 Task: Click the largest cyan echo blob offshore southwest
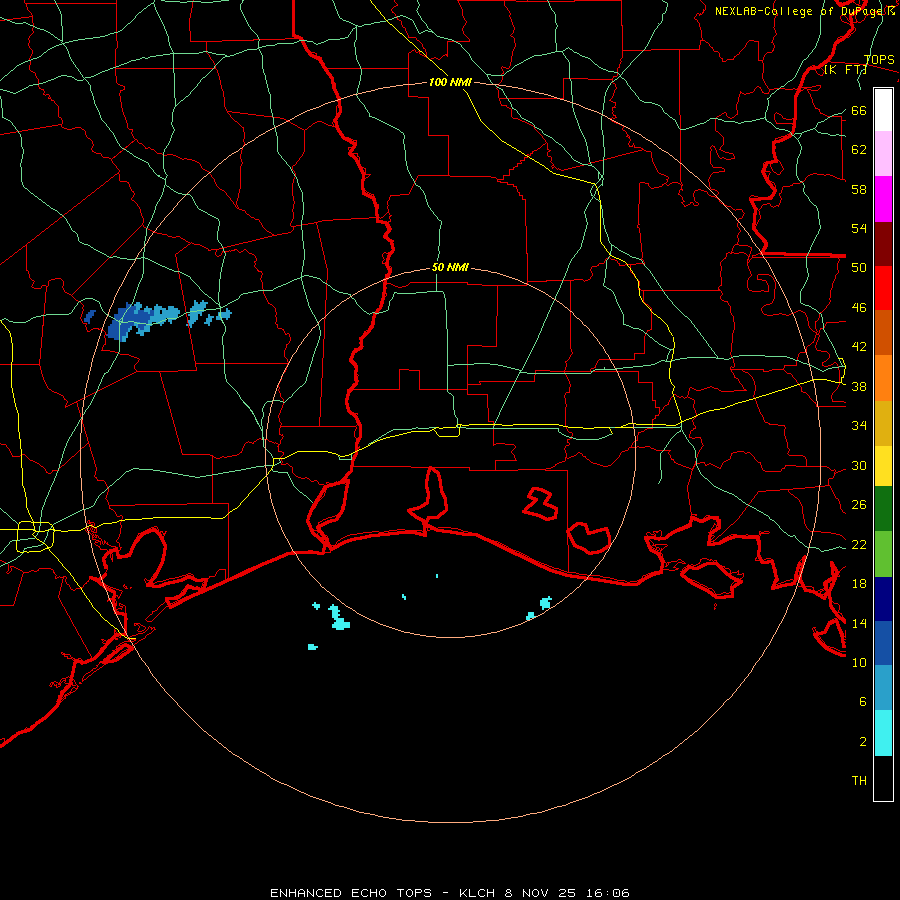tap(339, 617)
